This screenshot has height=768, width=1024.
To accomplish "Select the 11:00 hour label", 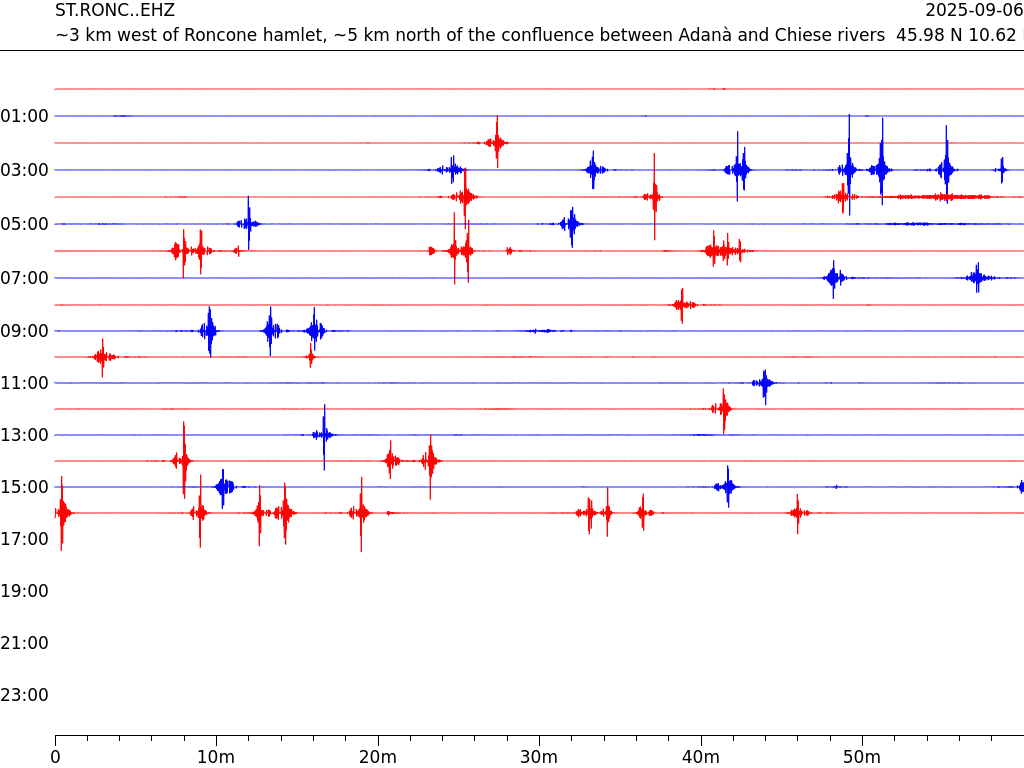I will 25,383.
